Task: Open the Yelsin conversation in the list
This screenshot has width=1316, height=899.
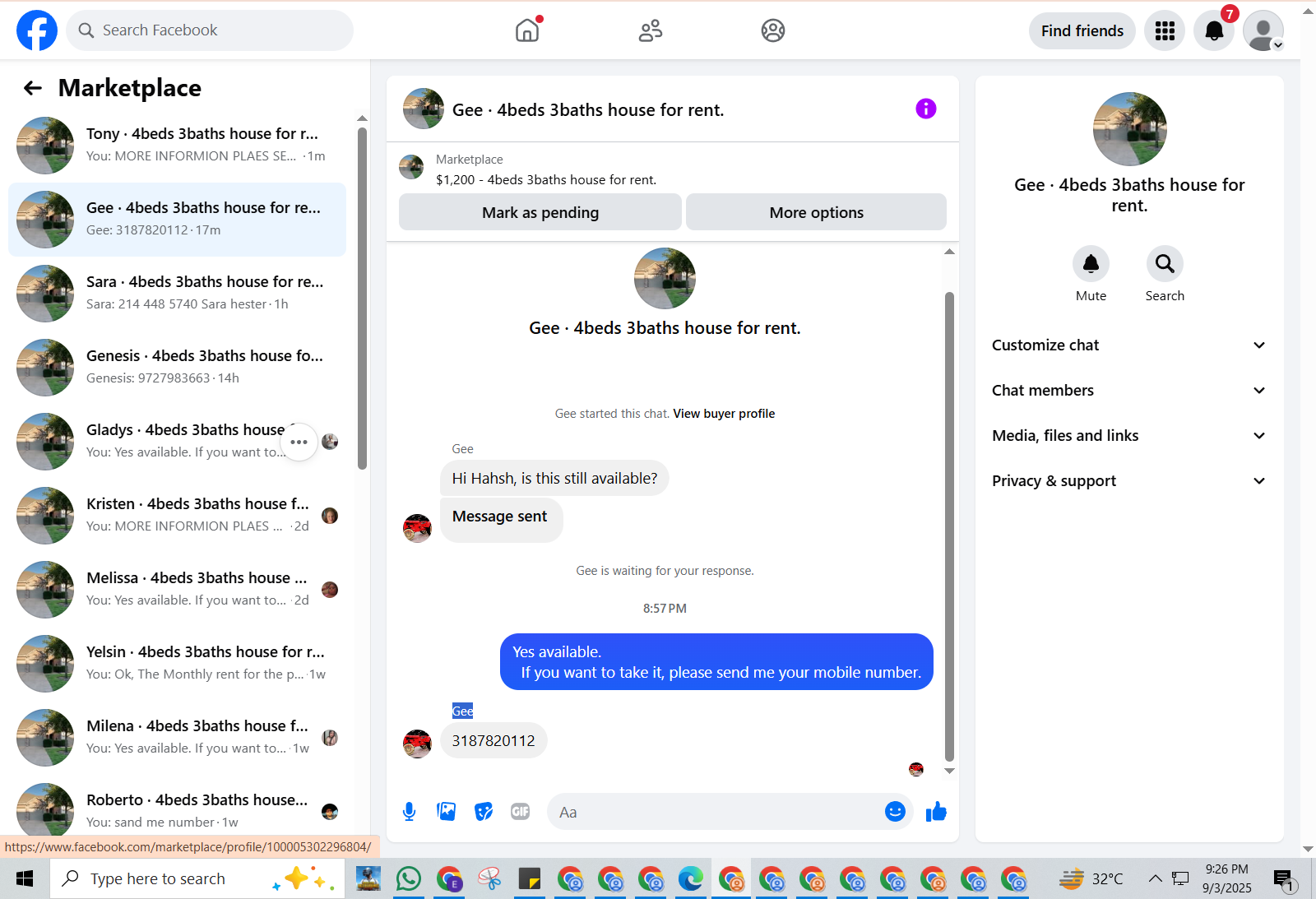Action: (x=177, y=664)
